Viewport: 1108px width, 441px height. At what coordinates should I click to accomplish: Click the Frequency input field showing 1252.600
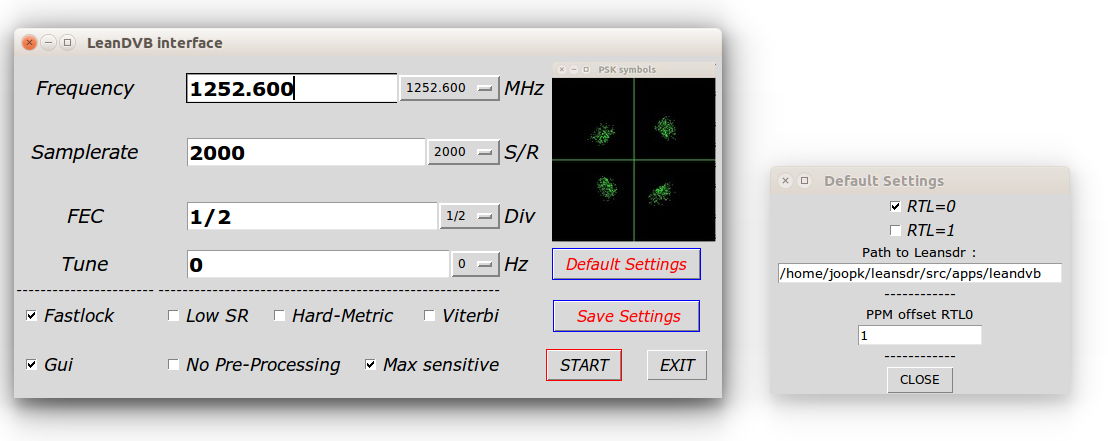[292, 88]
